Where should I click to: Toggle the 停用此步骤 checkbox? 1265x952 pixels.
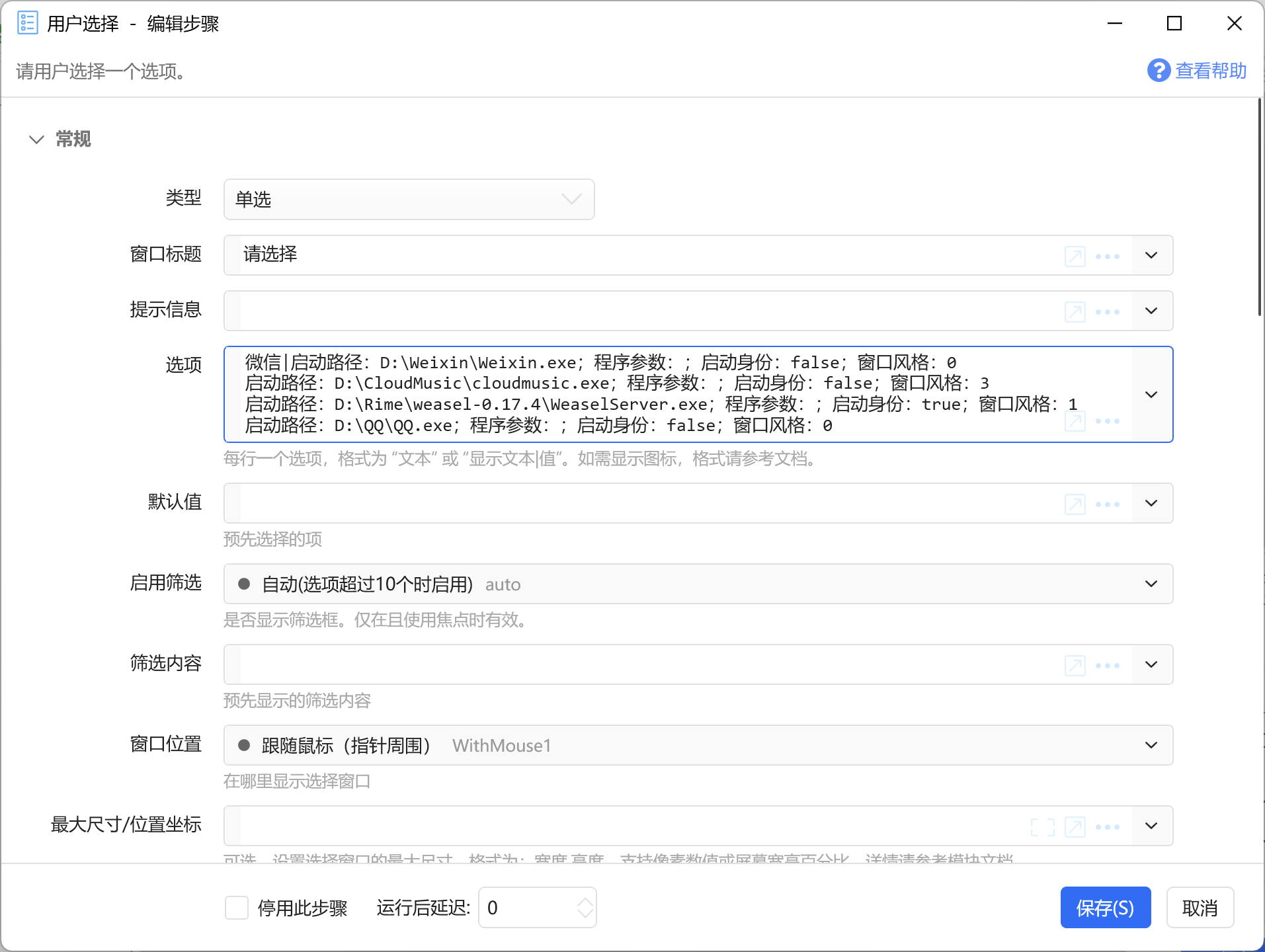[237, 908]
